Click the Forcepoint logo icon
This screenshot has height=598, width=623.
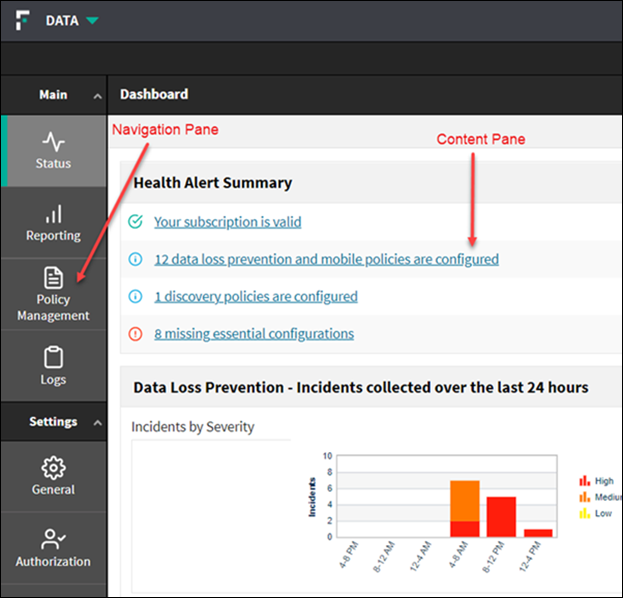[23, 20]
